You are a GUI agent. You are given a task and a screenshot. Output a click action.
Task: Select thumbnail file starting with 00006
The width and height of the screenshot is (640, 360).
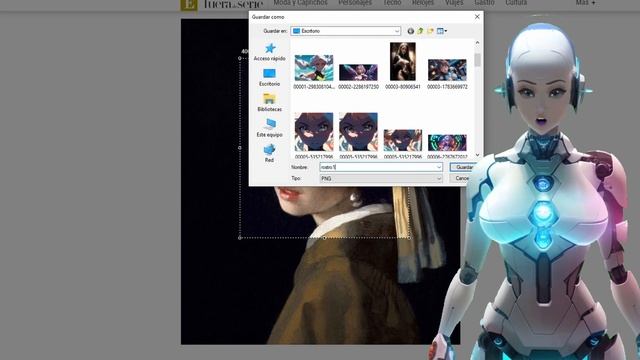447,146
